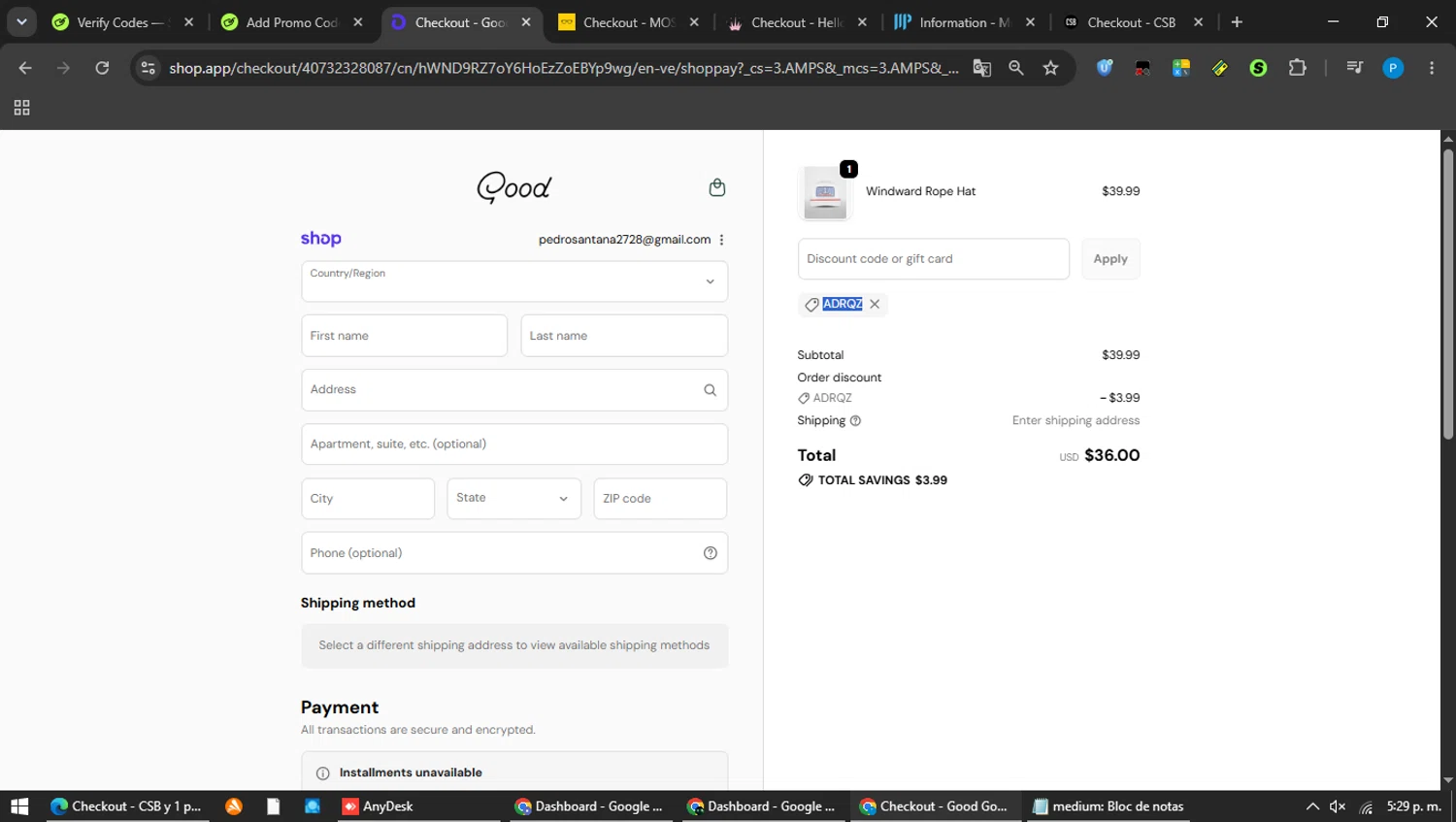Click the Windows Start button
Image resolution: width=1456 pixels, height=822 pixels.
coord(19,806)
